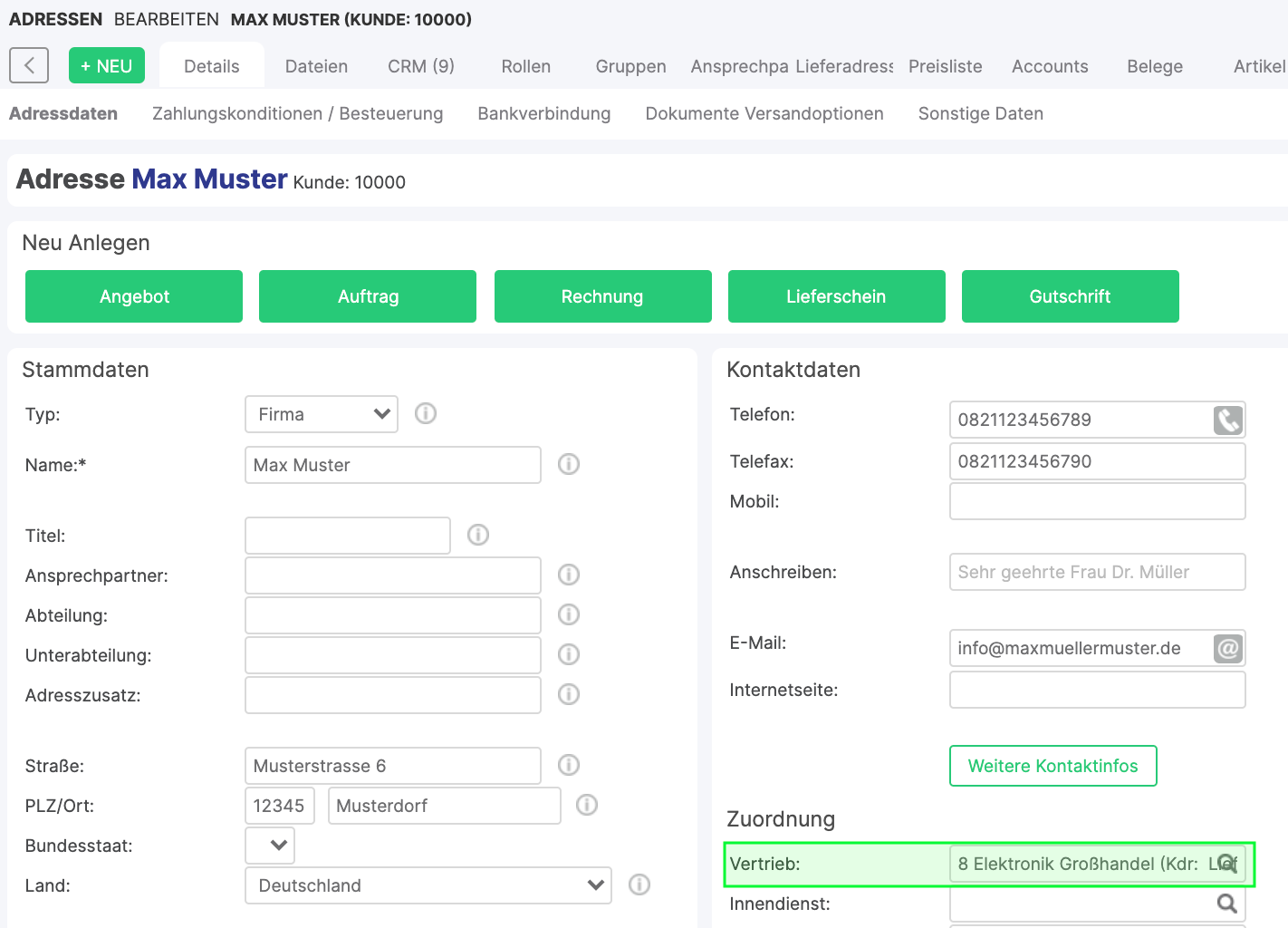Open the Typ dropdown showing Firma
Screen dimensions: 1288x928
point(322,414)
